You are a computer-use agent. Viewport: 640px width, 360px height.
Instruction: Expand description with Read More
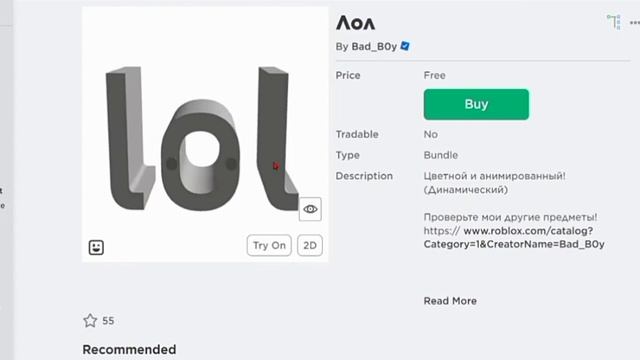pyautogui.click(x=450, y=301)
